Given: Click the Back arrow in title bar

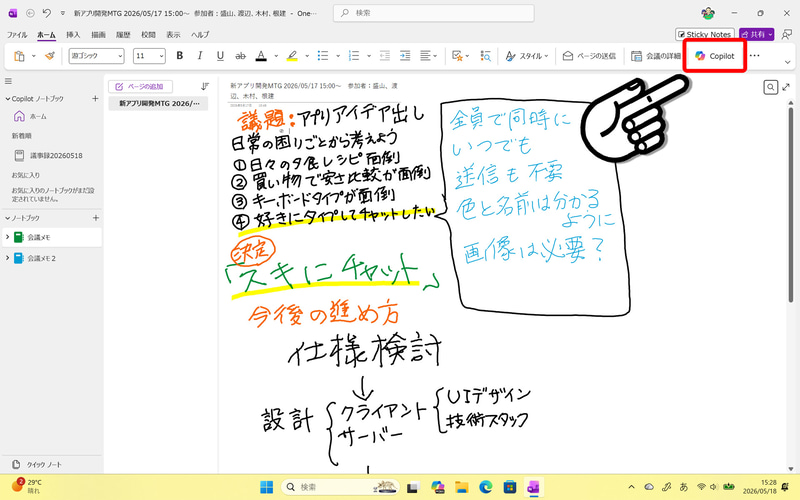Looking at the screenshot, I should [x=30, y=13].
